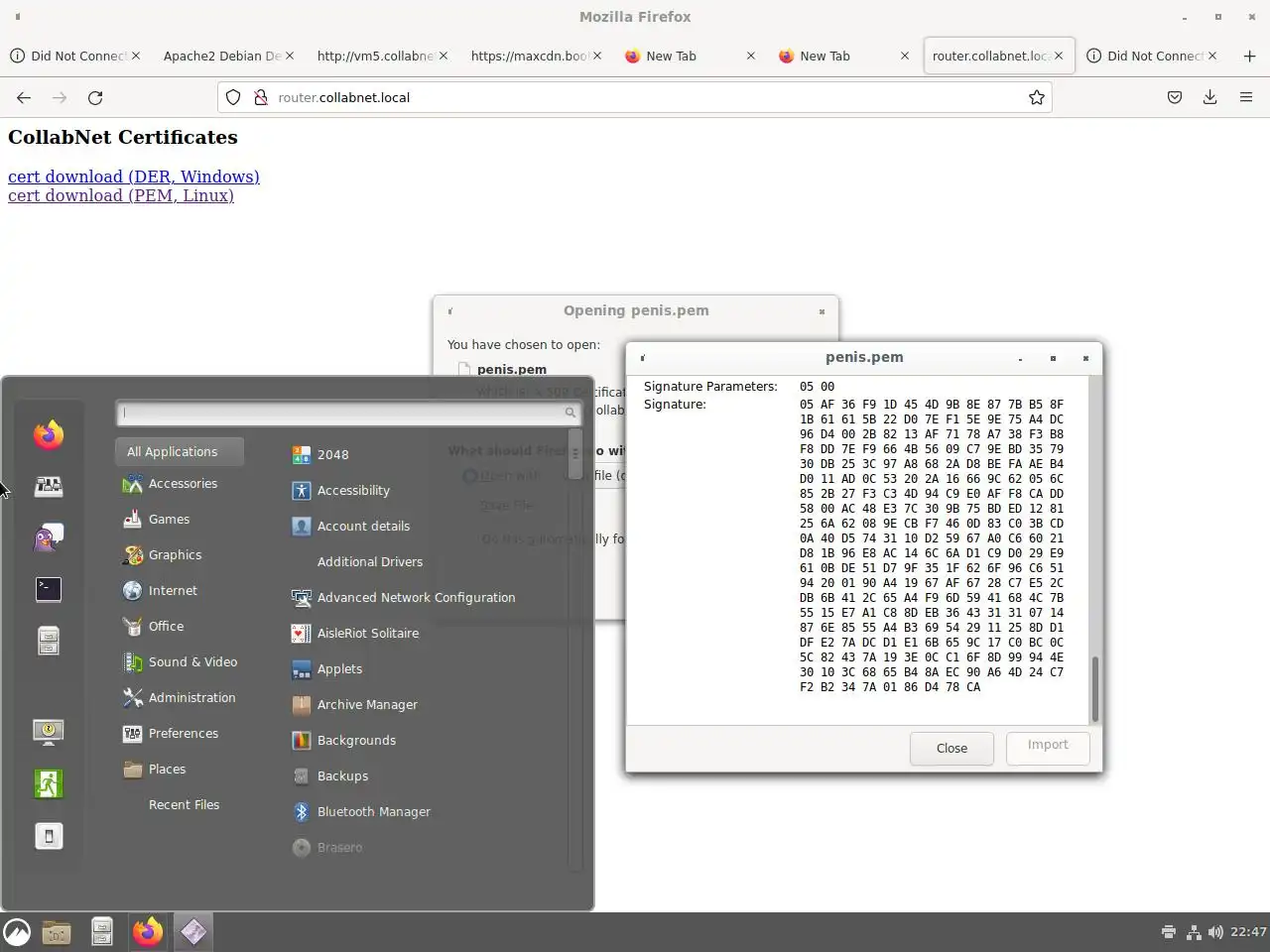Image resolution: width=1270 pixels, height=952 pixels.
Task: Select the Sound & Video category
Action: click(x=180, y=661)
